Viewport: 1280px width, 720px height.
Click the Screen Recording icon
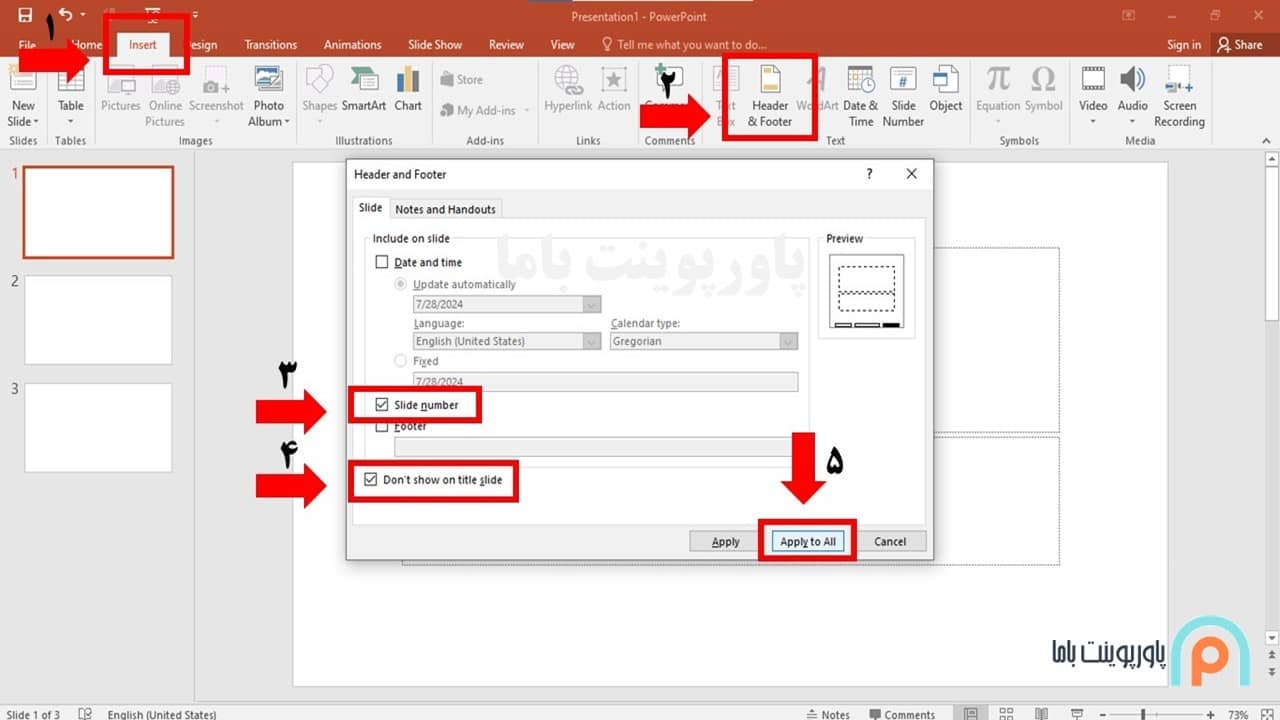[x=1179, y=97]
